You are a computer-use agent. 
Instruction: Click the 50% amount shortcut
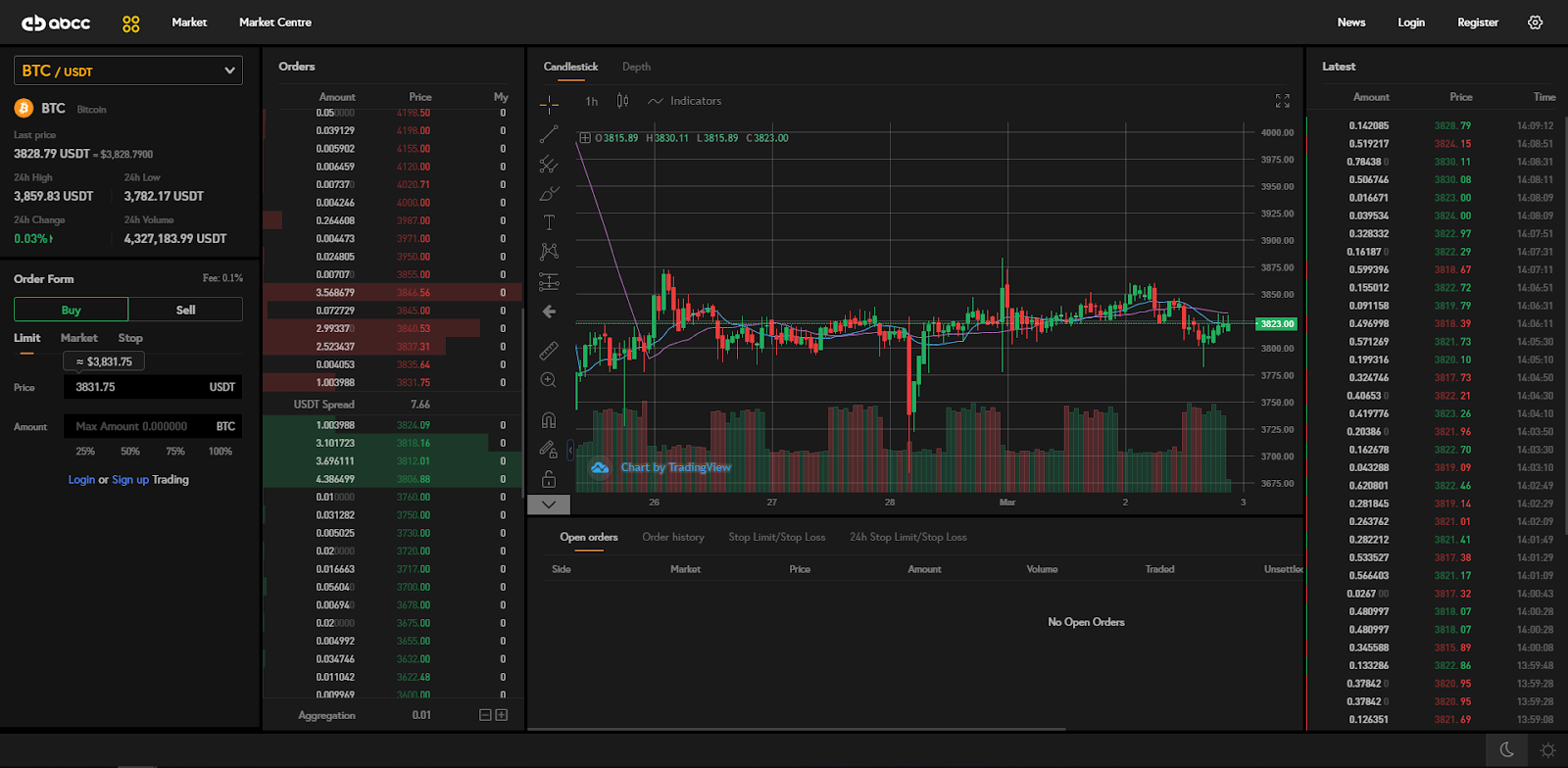point(130,452)
